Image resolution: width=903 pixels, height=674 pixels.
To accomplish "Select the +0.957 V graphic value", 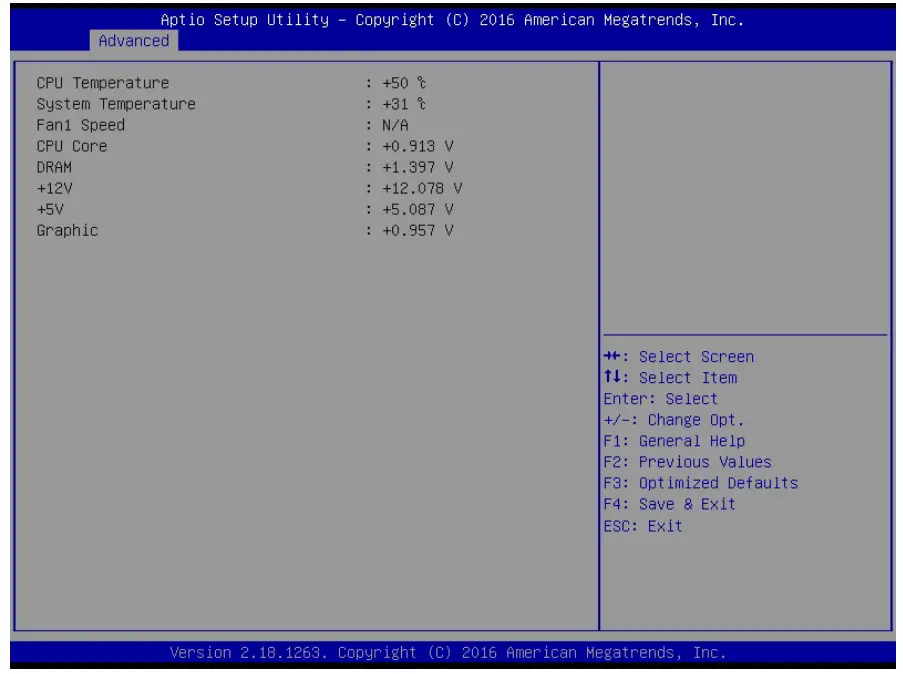I will click(x=418, y=230).
